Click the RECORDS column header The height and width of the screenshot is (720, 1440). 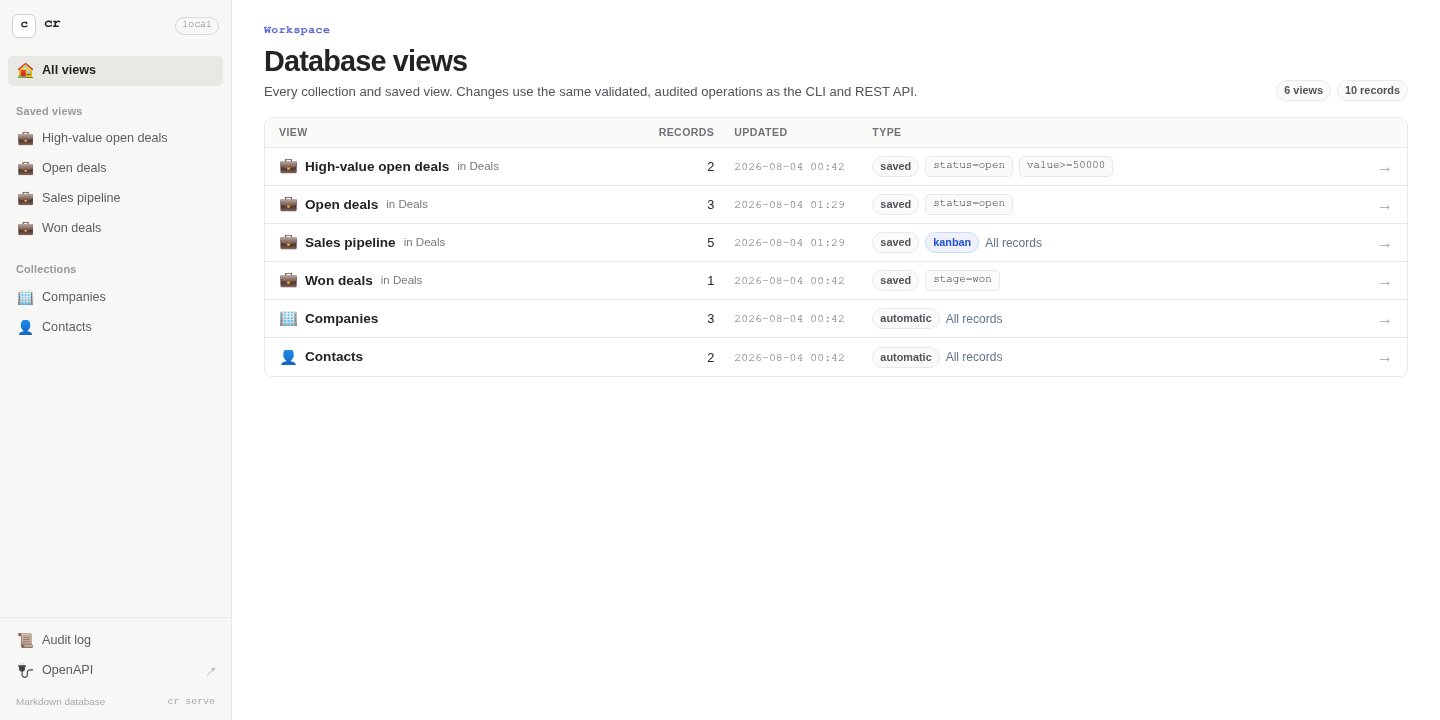click(686, 132)
